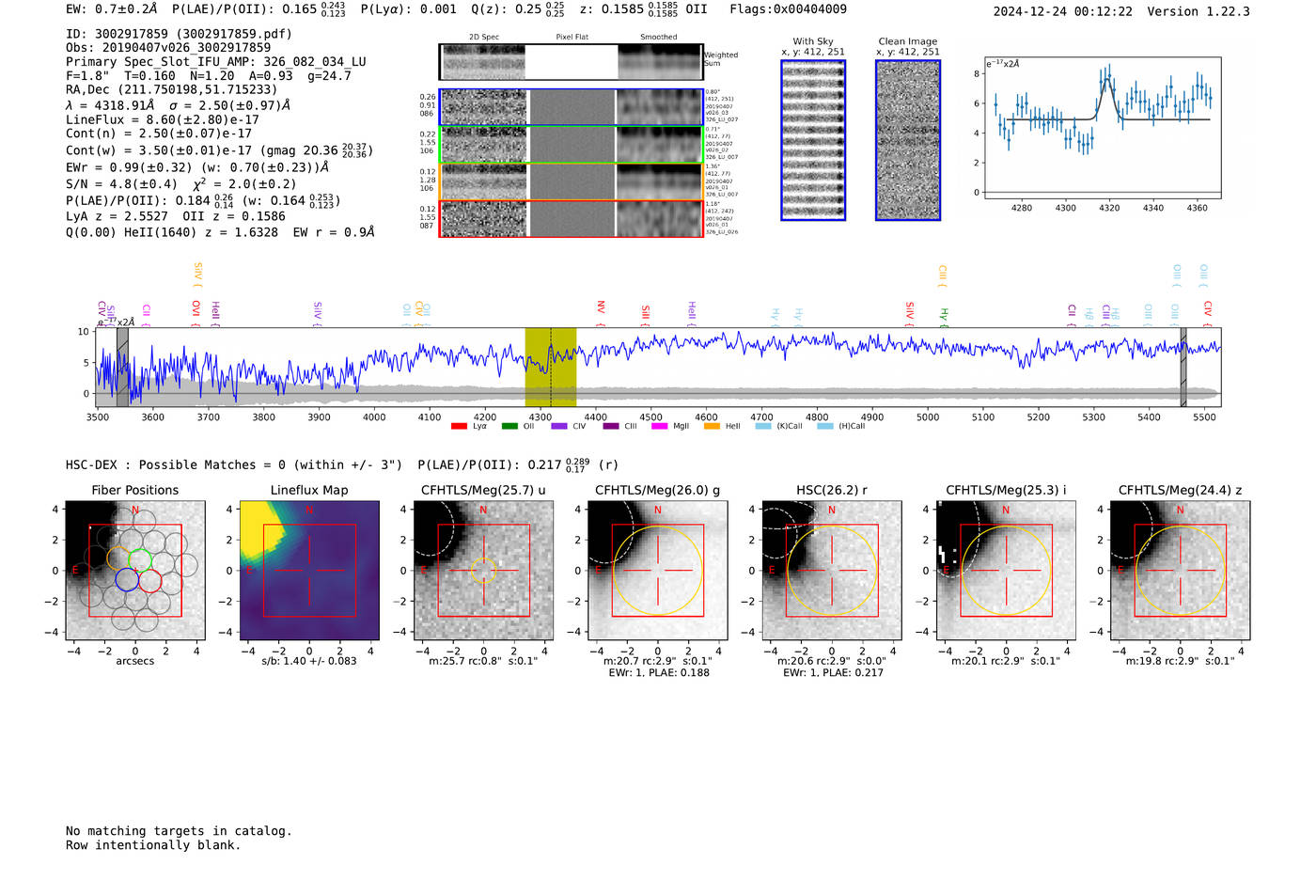Screen dimensions: 1316x896
Task: Open the CFHTLS/Meg(24.4) z-band cutout
Action: pos(1180,571)
